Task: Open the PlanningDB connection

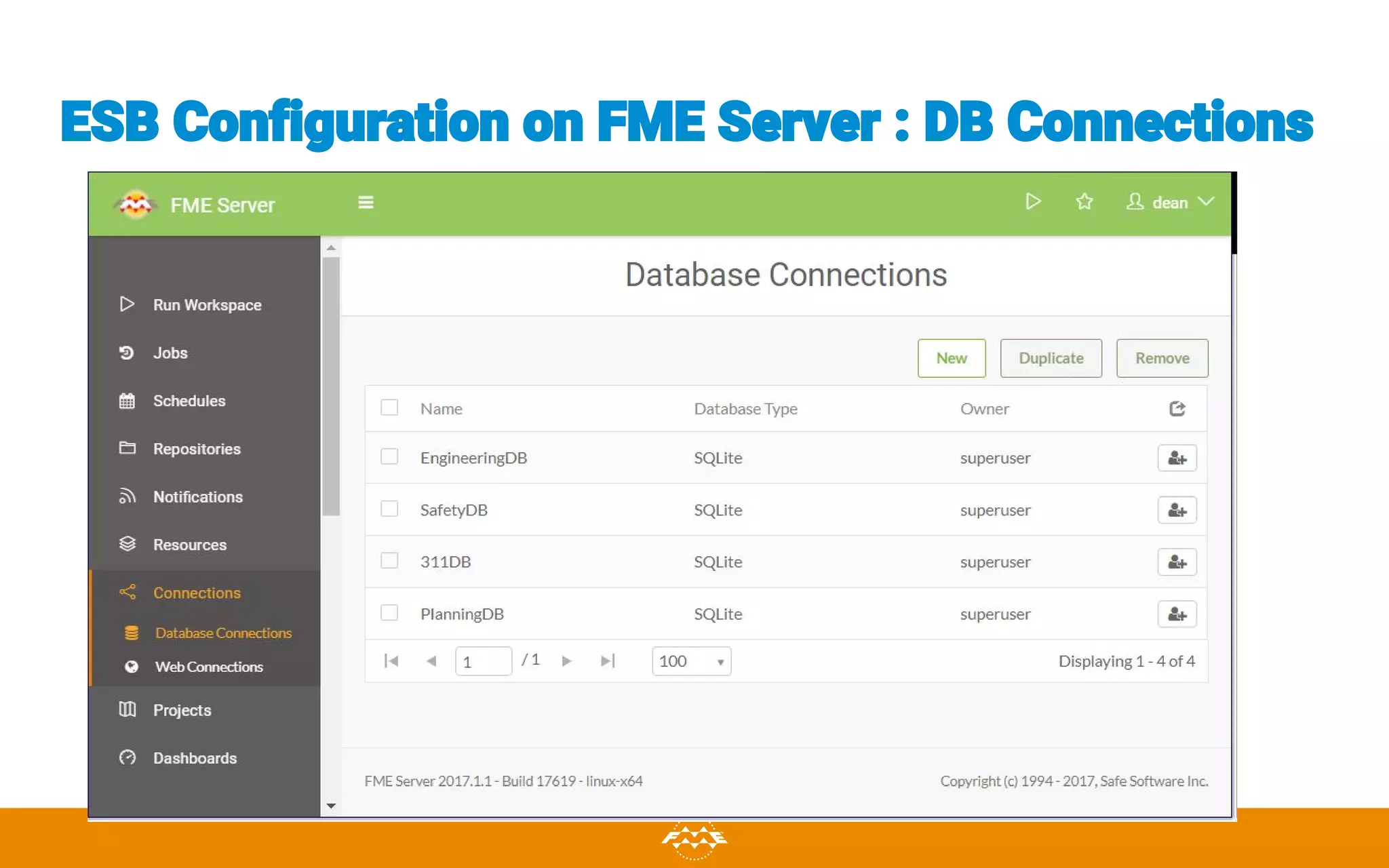Action: pos(462,614)
